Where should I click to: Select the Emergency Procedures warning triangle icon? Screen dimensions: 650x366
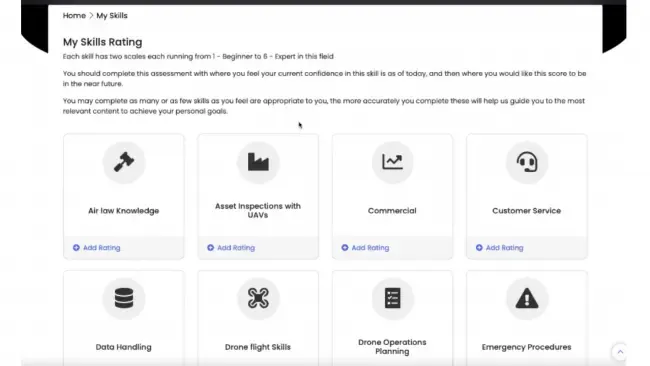526,298
